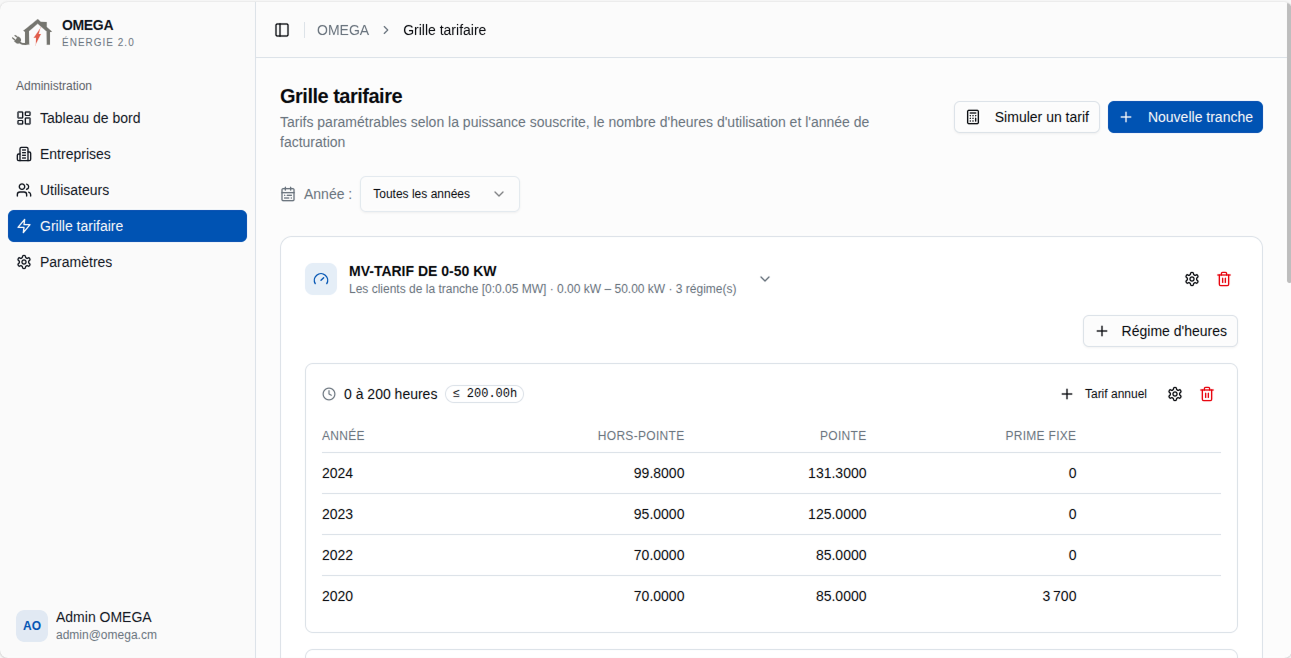The image size is (1291, 658).
Task: Click Nouvelle tranche button
Action: (1185, 117)
